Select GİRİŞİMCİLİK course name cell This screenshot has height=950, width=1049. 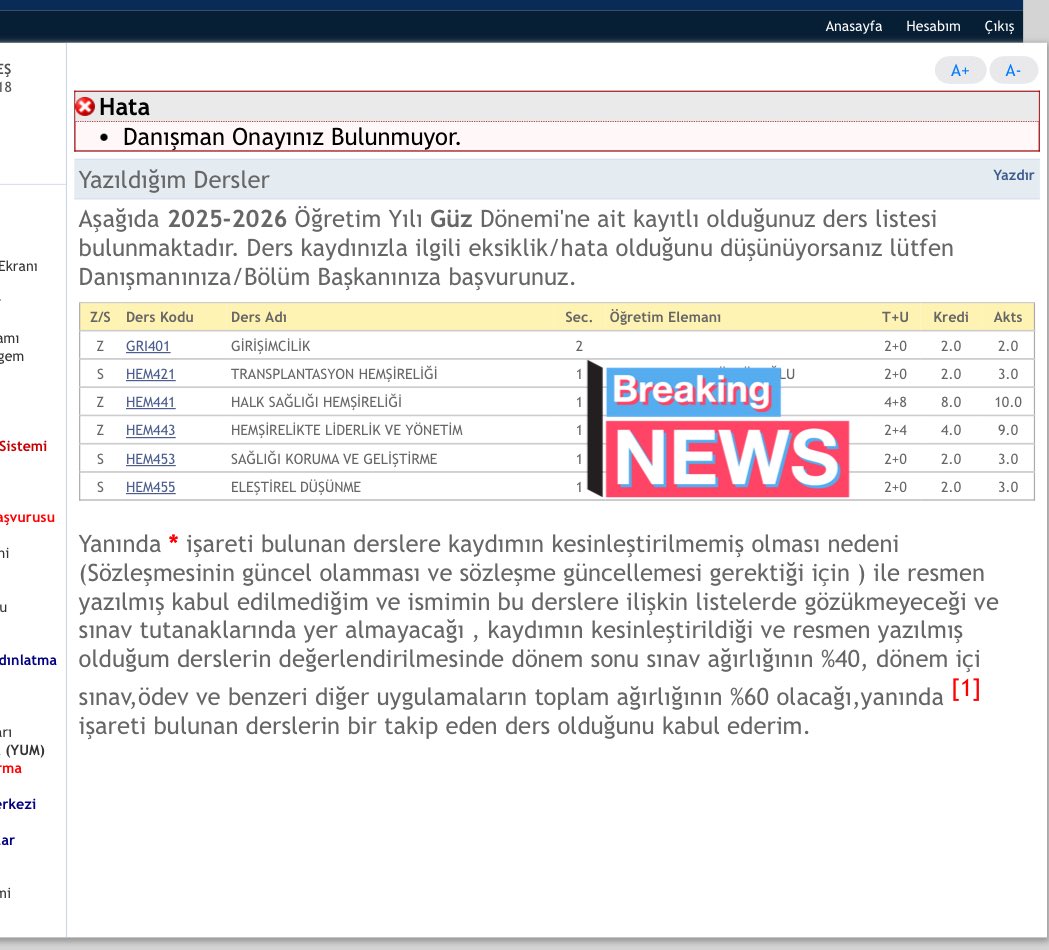click(270, 346)
